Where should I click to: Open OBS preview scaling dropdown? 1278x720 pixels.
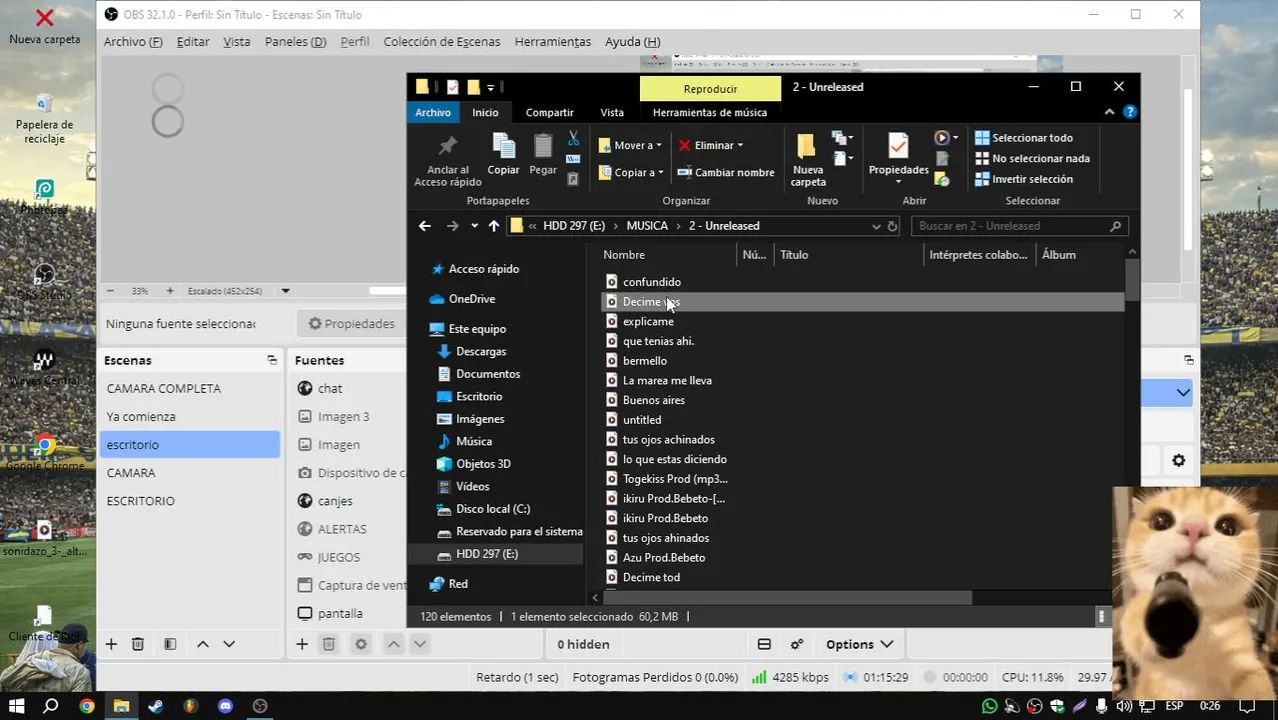point(285,291)
